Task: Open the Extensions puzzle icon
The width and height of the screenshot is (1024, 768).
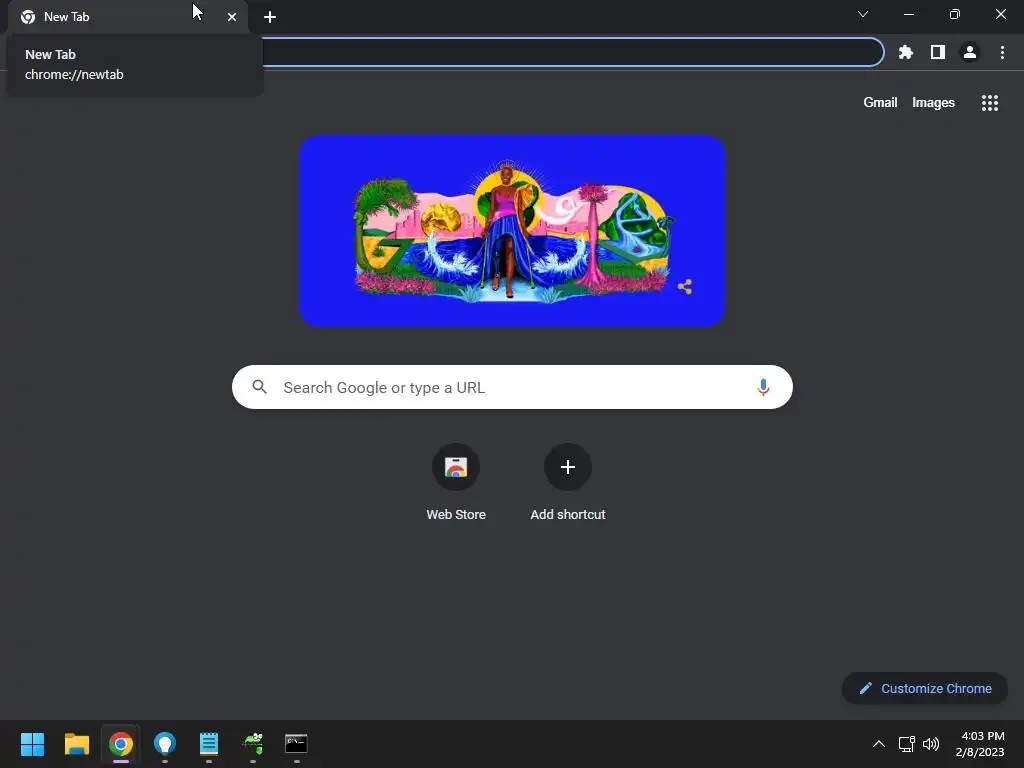Action: pos(905,52)
